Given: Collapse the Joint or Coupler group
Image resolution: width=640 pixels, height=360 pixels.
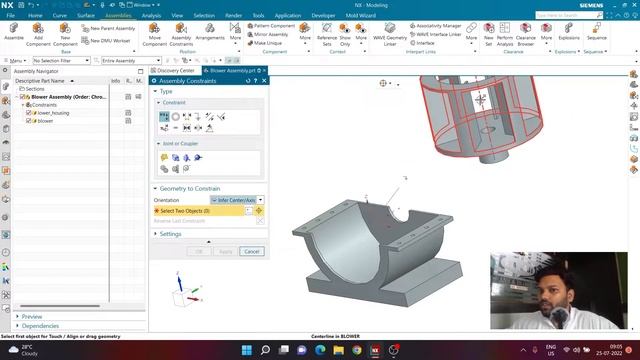Looking at the screenshot, I should coord(159,144).
